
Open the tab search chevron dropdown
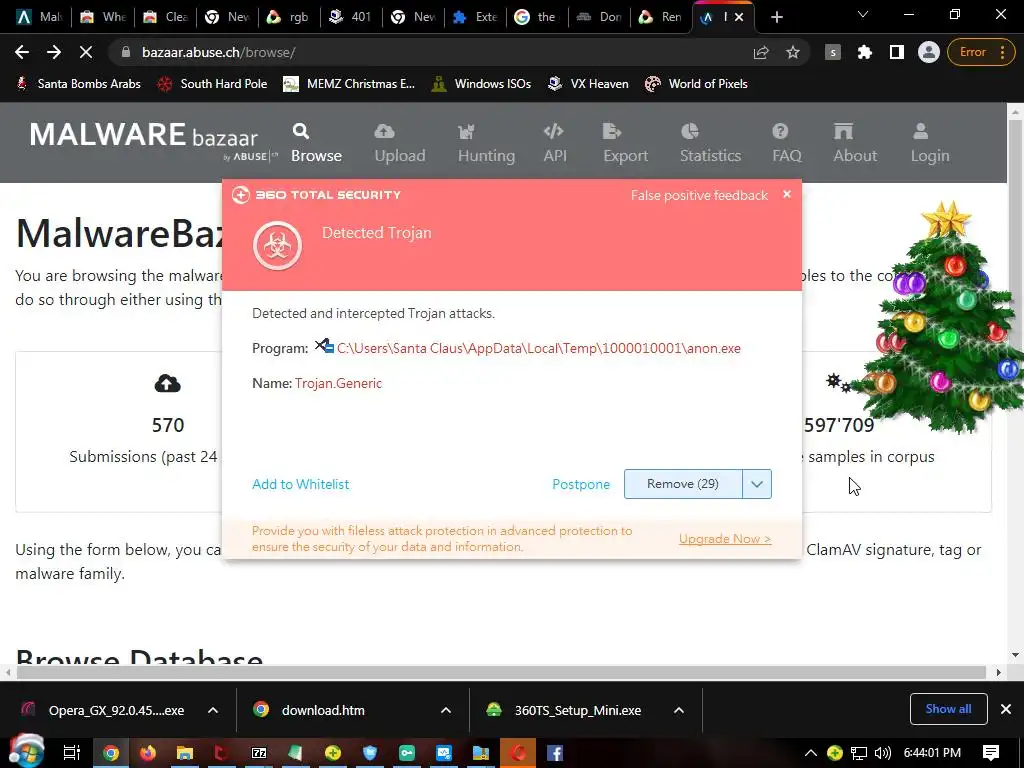click(862, 14)
